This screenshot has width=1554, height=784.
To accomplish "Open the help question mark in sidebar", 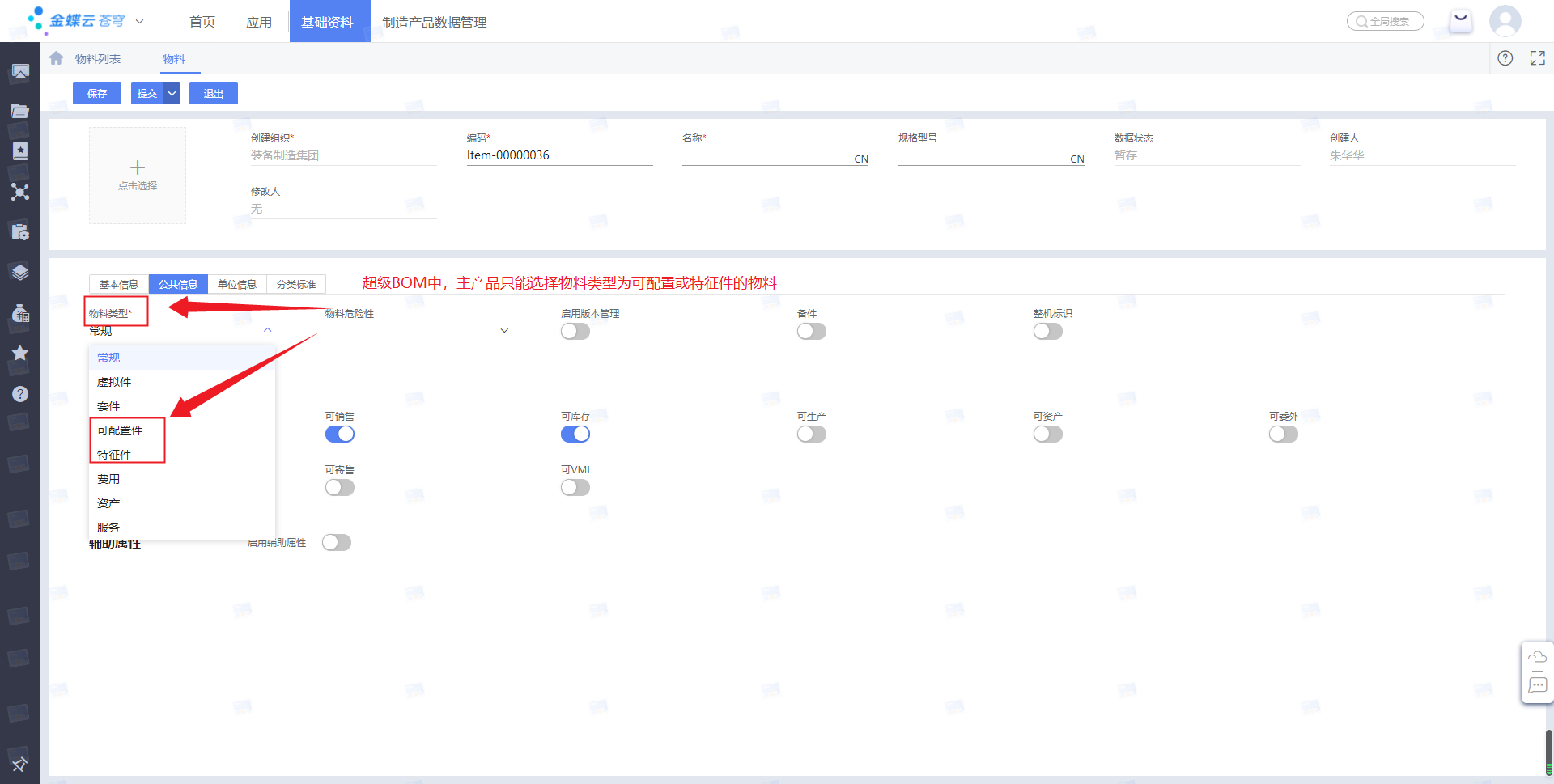I will (x=20, y=394).
